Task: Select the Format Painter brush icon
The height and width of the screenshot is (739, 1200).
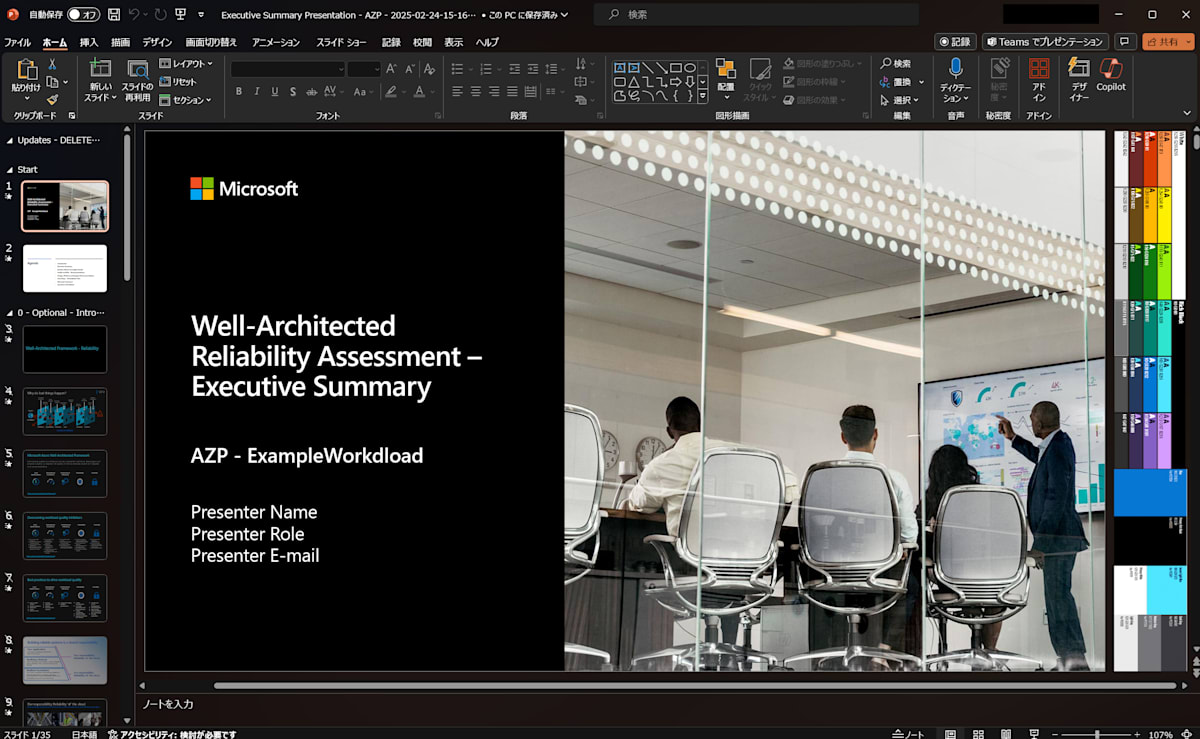Action: (x=52, y=100)
